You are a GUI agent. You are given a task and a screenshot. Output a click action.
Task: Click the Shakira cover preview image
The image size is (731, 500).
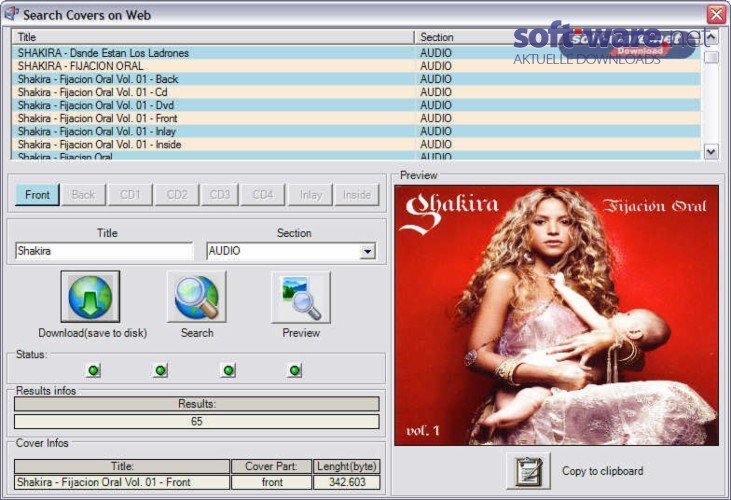tap(556, 315)
